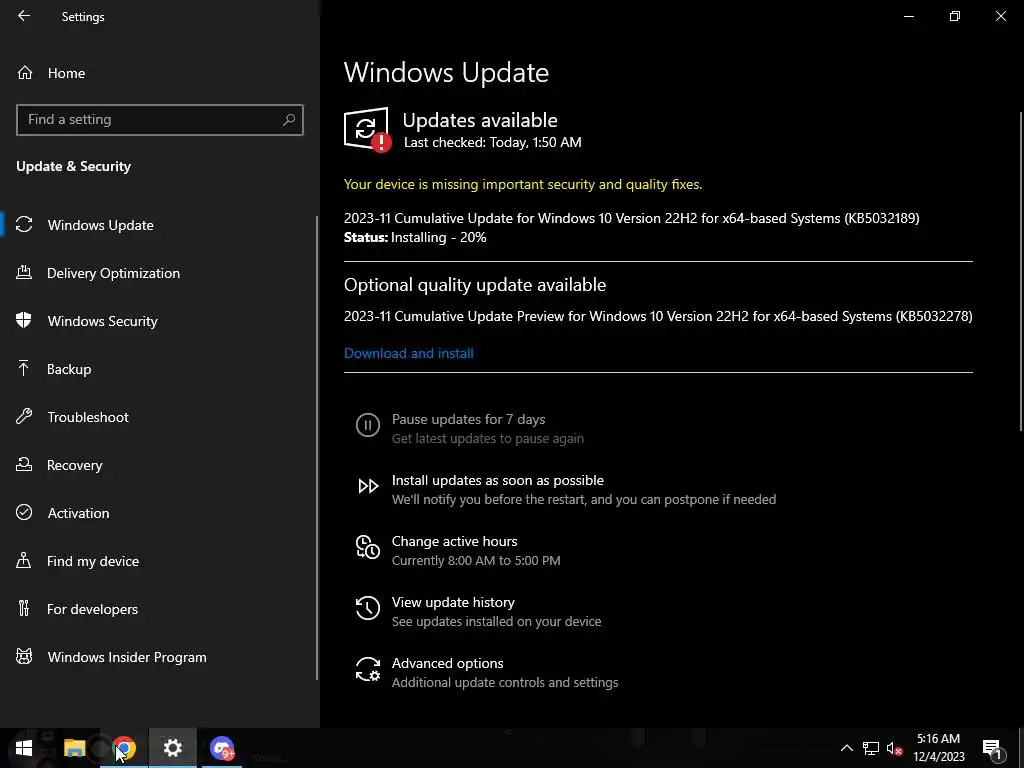Click the View update history icon
Image resolution: width=1024 pixels, height=768 pixels.
368,608
